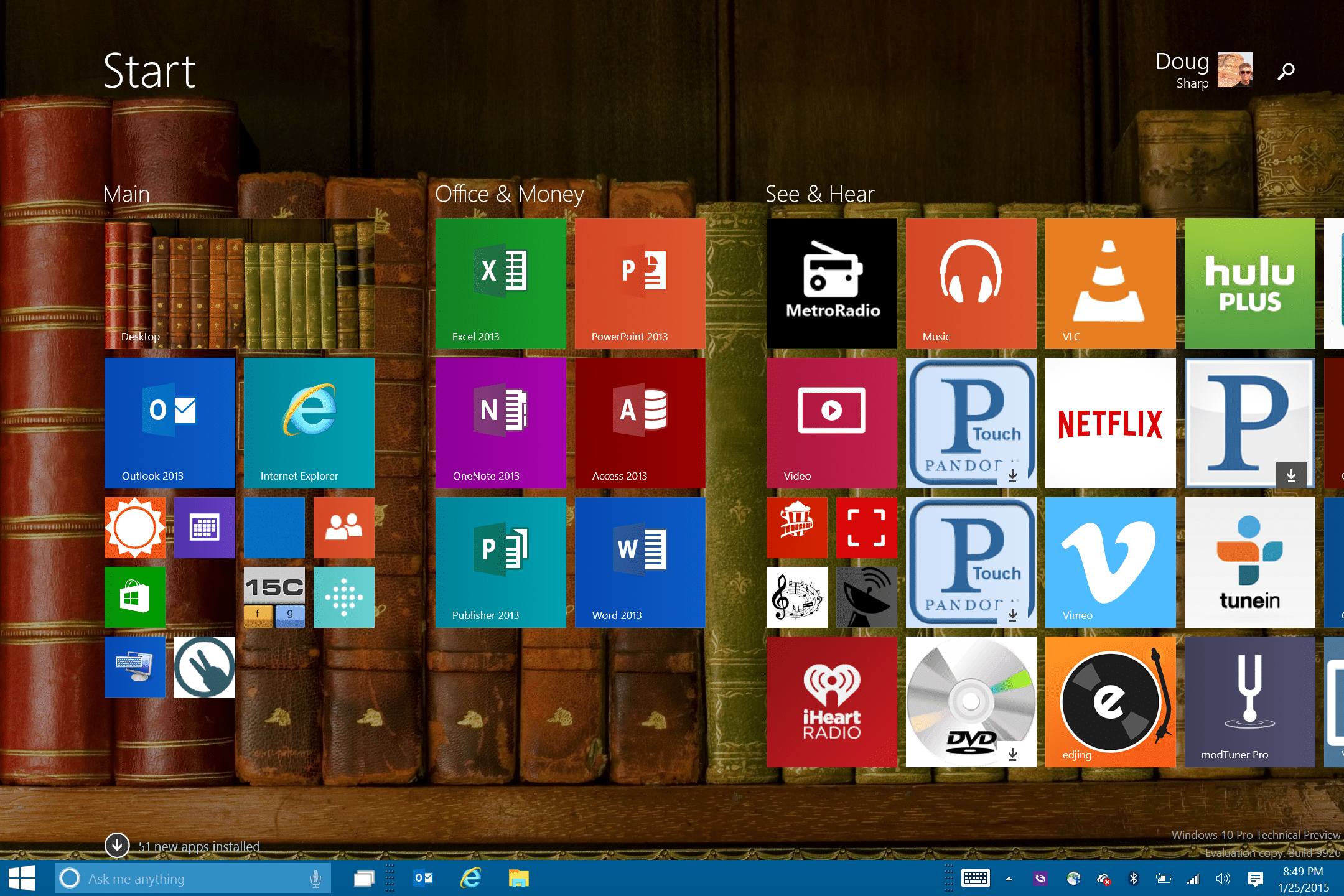This screenshot has width=1344, height=896.
Task: Show all apps with down arrow
Action: [117, 845]
